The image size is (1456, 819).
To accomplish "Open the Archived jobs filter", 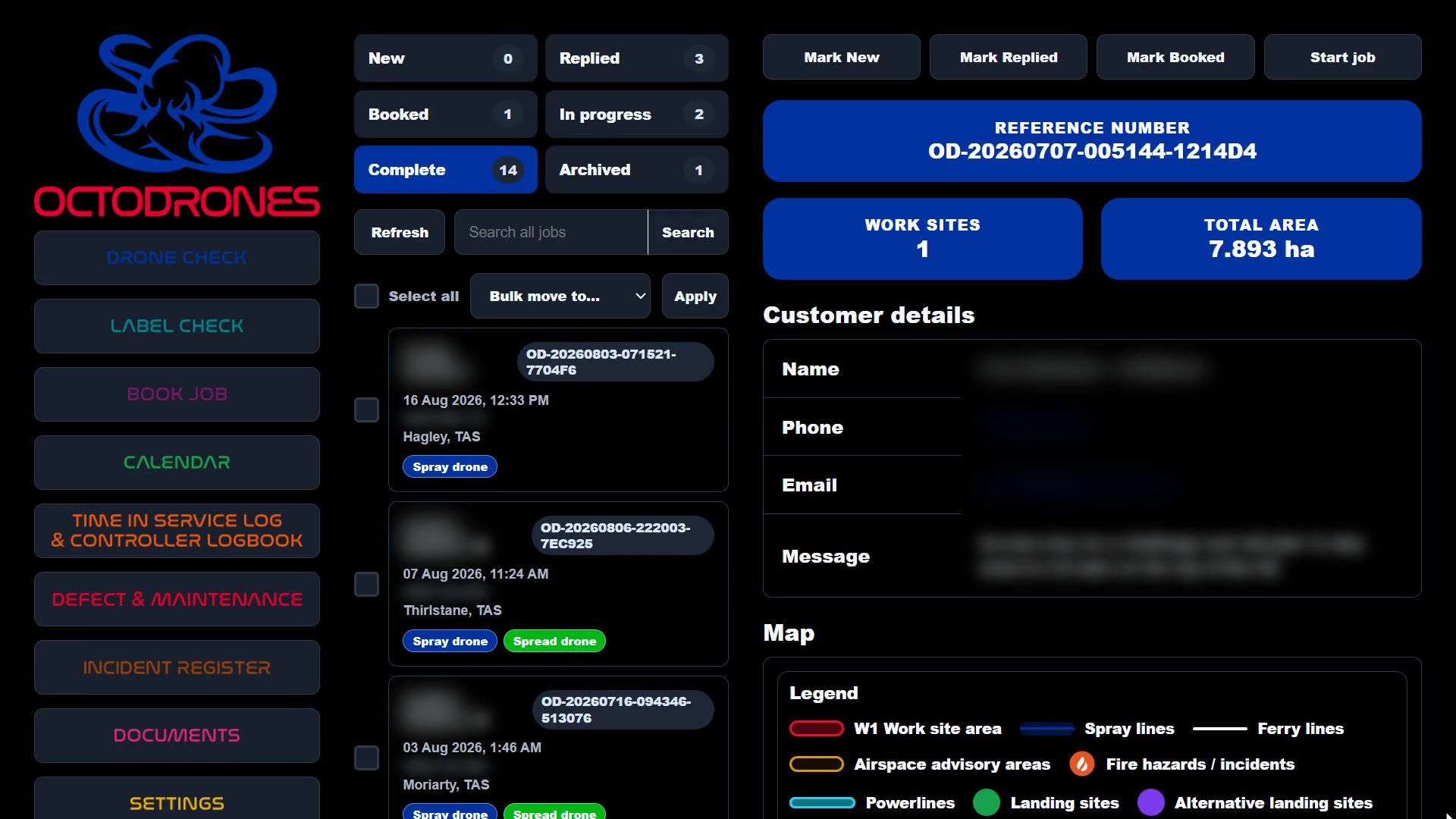I will (636, 170).
